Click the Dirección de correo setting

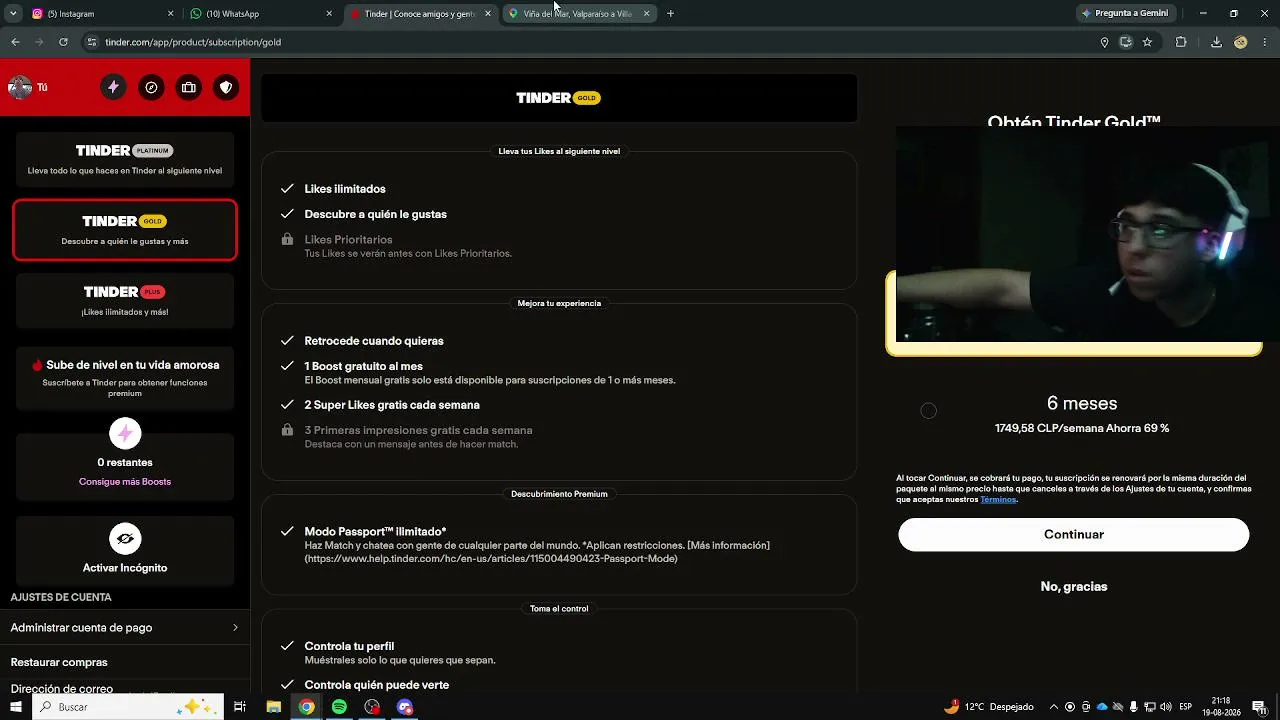point(62,688)
